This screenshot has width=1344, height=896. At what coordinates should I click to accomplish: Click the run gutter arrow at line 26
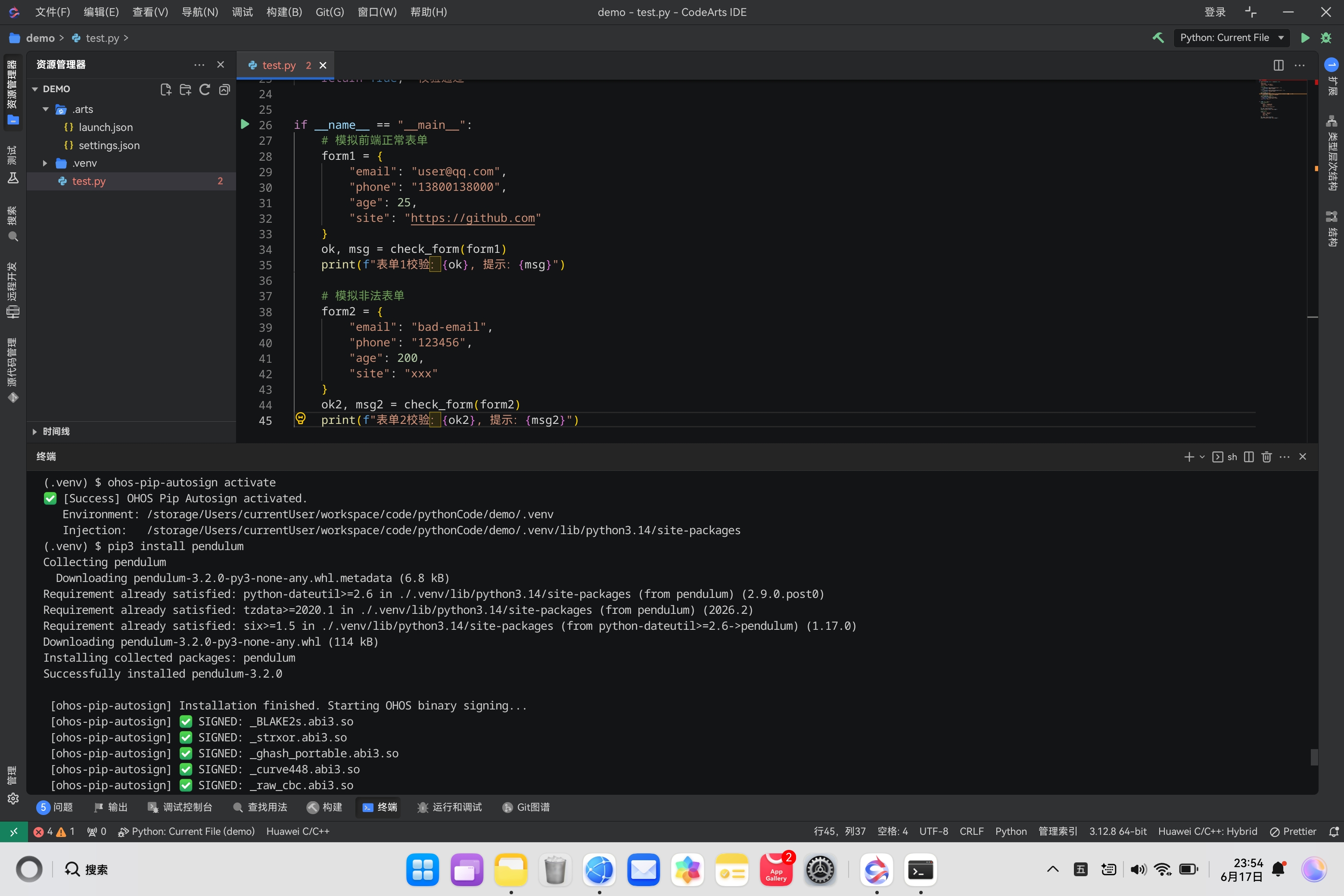(x=245, y=124)
